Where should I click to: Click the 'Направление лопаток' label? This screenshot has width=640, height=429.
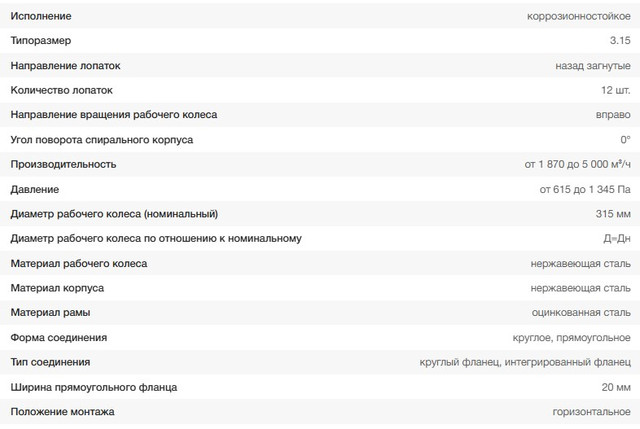pos(65,65)
